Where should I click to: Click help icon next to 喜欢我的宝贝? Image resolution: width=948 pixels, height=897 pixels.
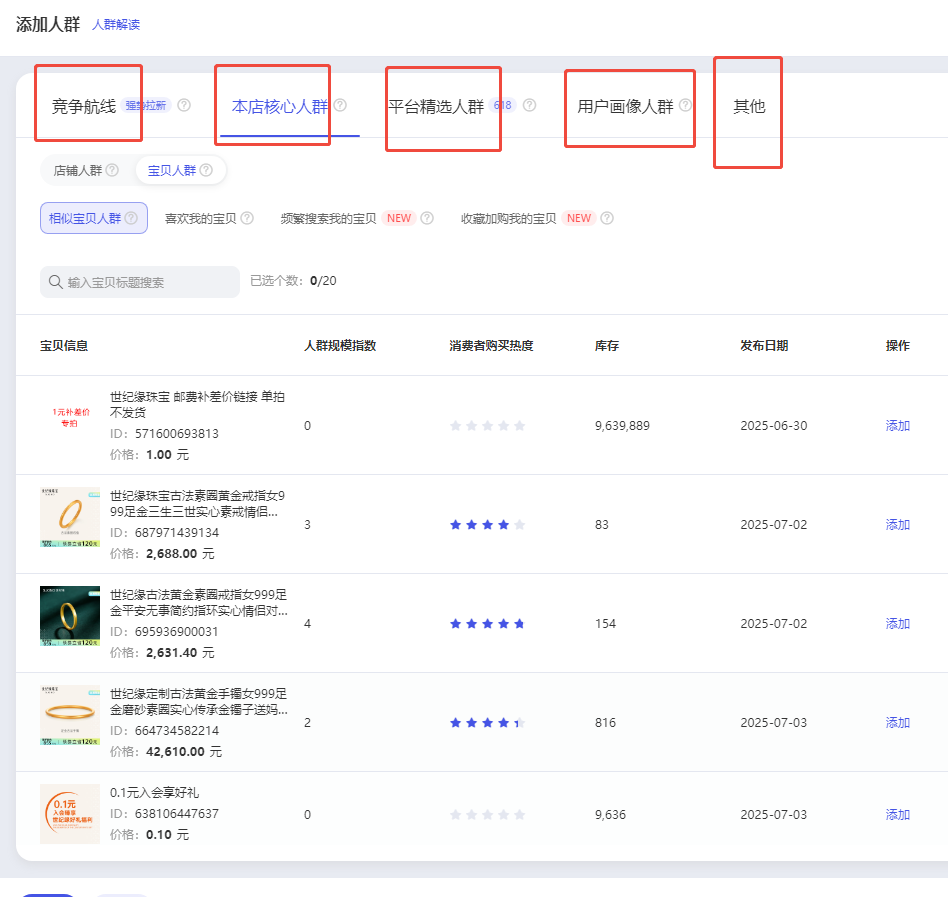(x=247, y=218)
